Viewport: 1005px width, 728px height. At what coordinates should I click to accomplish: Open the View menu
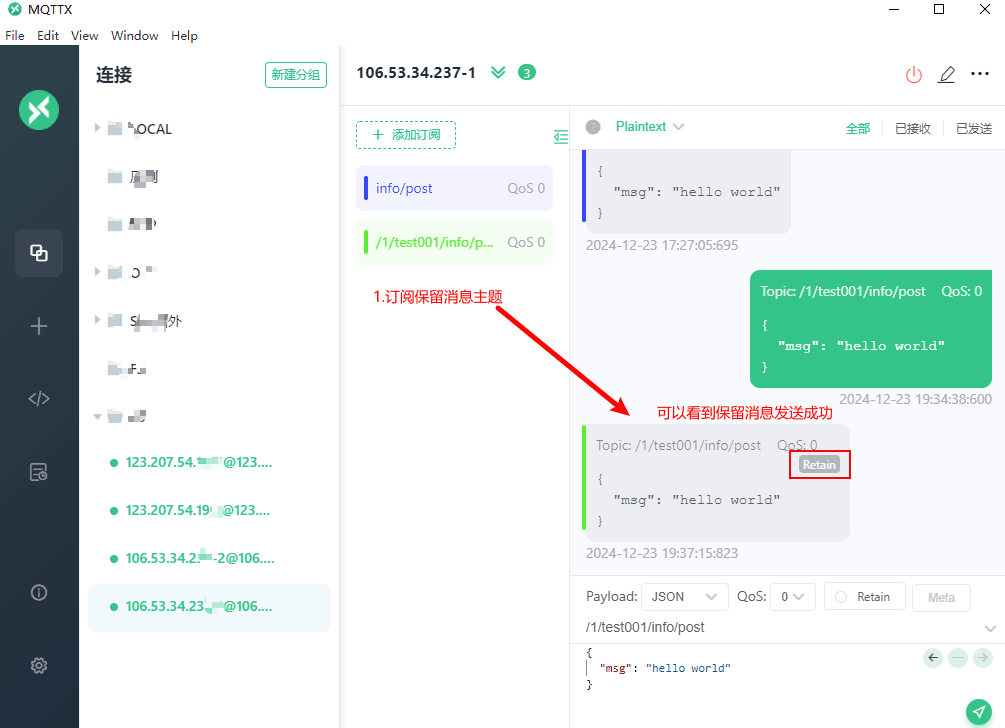coord(85,35)
